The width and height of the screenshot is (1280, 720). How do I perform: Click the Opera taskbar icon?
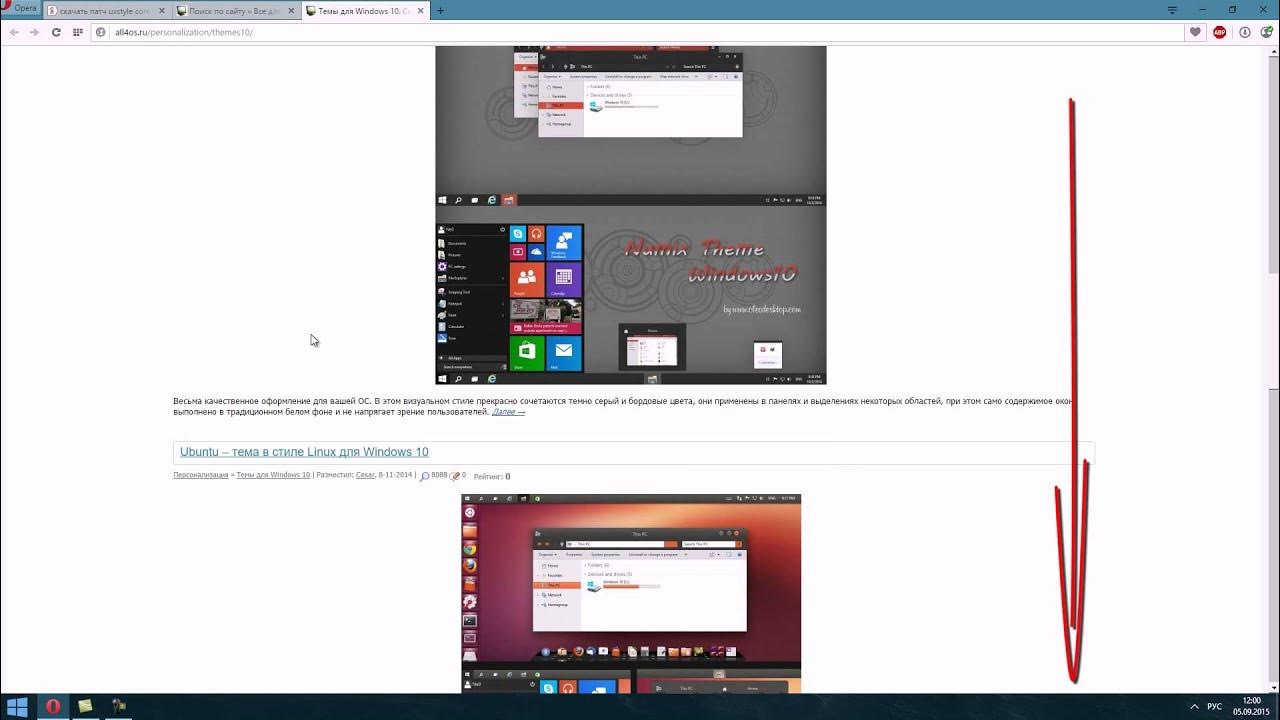point(53,706)
